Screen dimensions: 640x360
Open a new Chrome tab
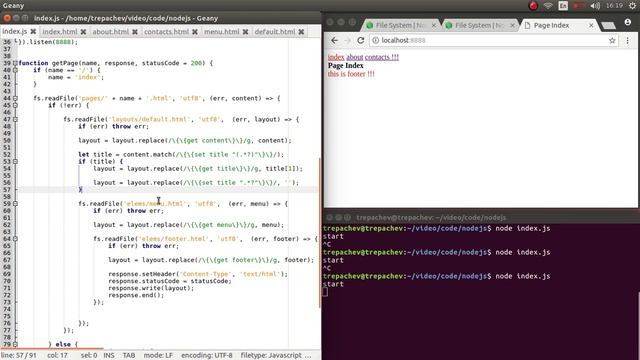point(608,26)
